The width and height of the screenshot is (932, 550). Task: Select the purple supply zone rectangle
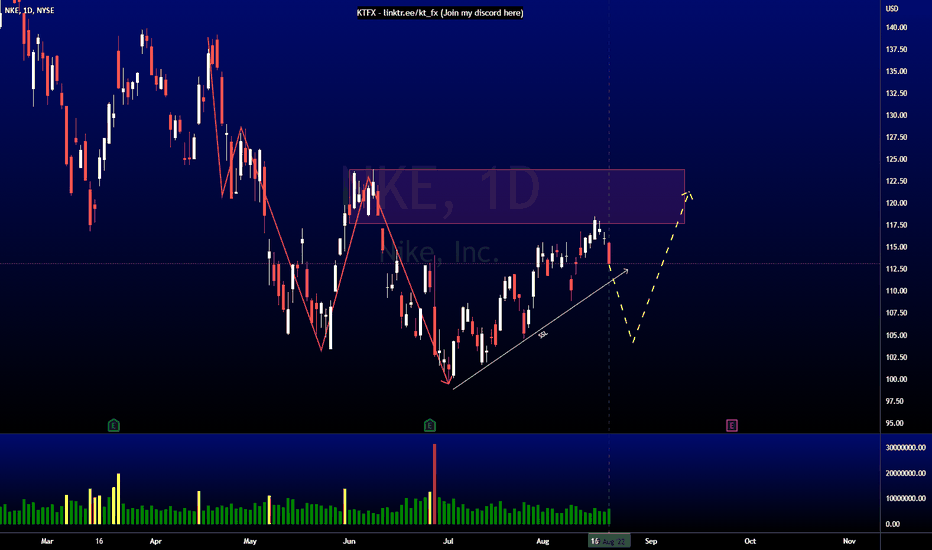coord(517,197)
